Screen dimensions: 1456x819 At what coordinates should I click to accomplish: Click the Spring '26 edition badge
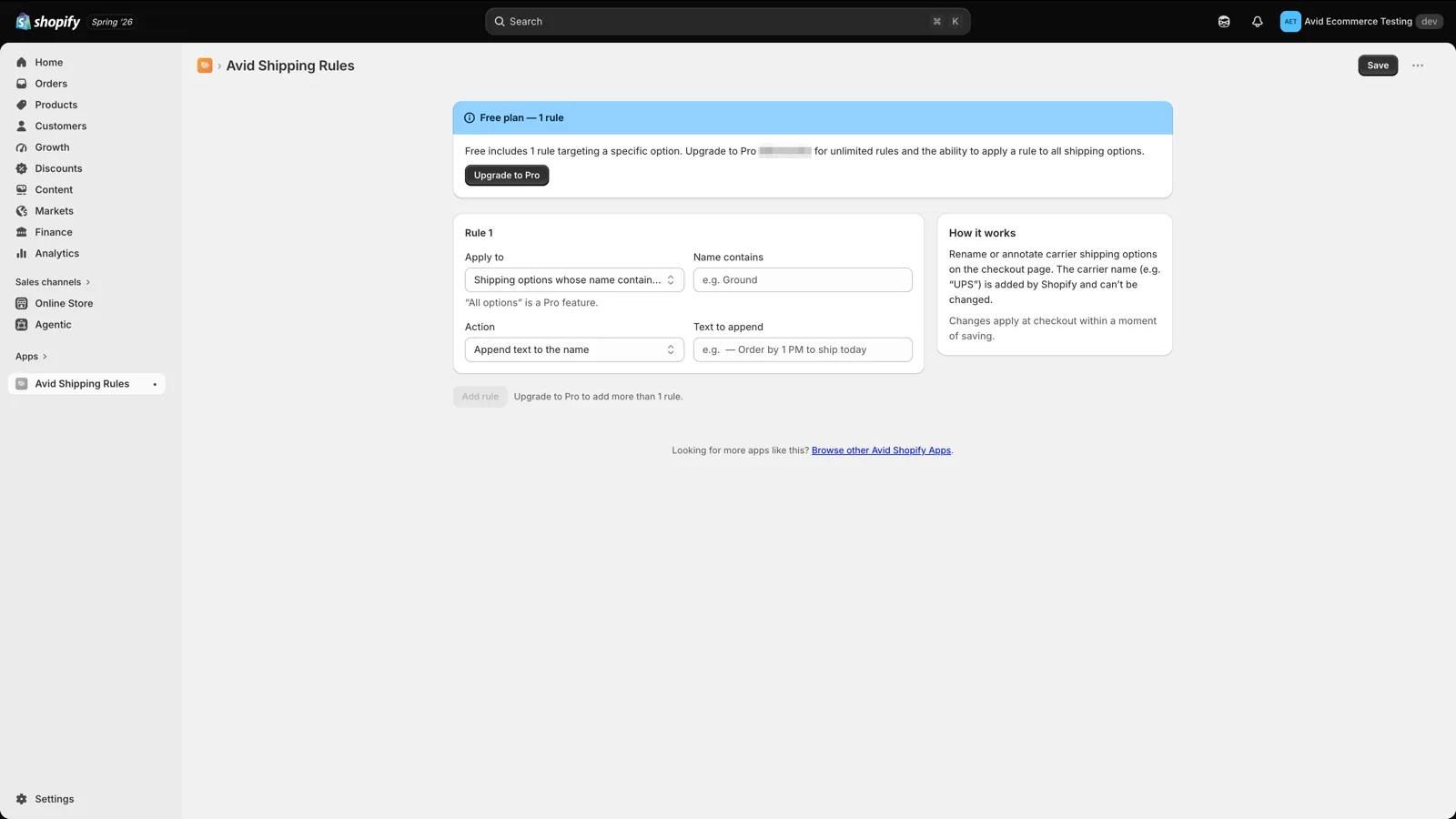coord(112,22)
